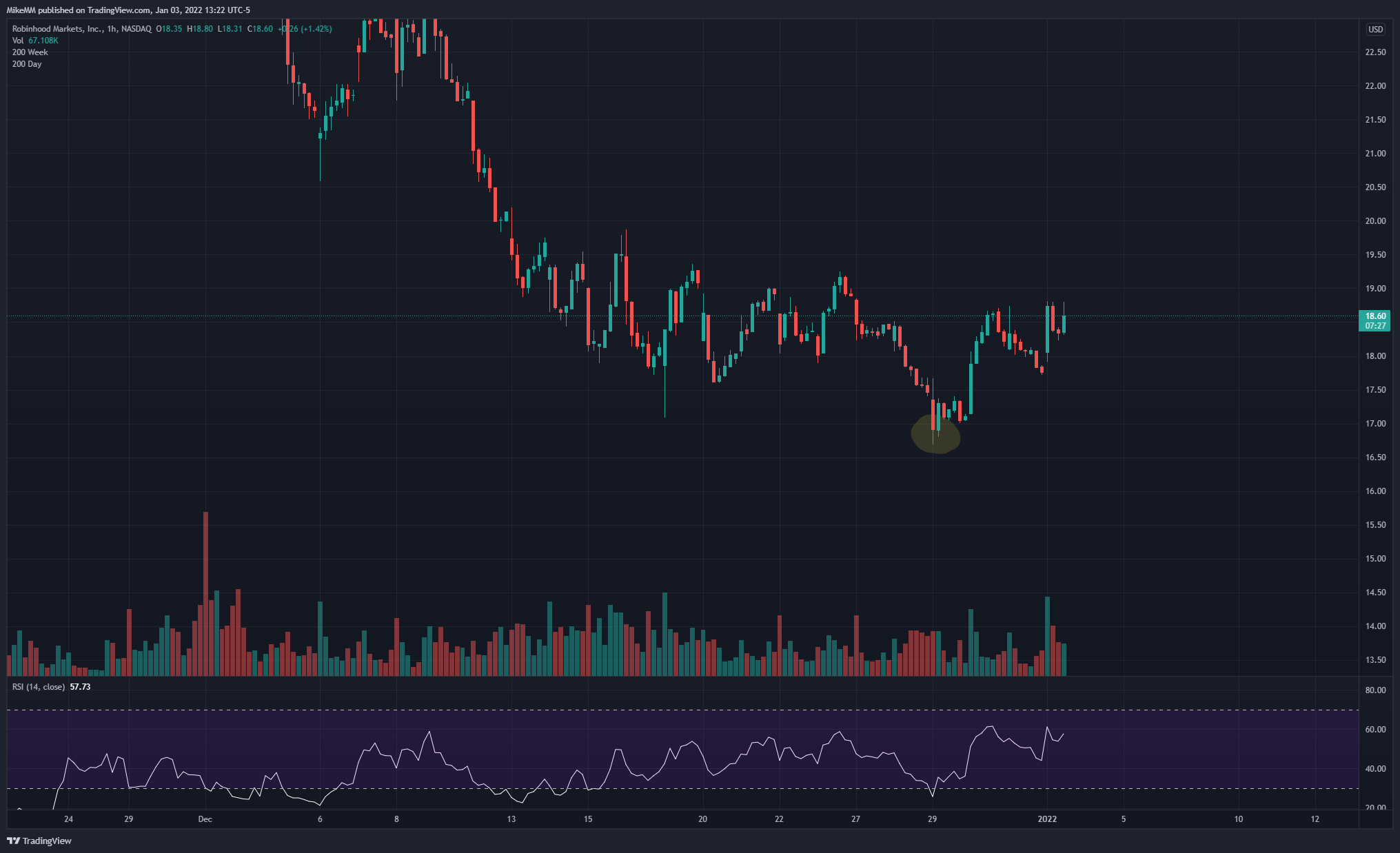Viewport: 1400px width, 853px height.
Task: Click the 21.00 price axis label
Action: tap(1375, 154)
